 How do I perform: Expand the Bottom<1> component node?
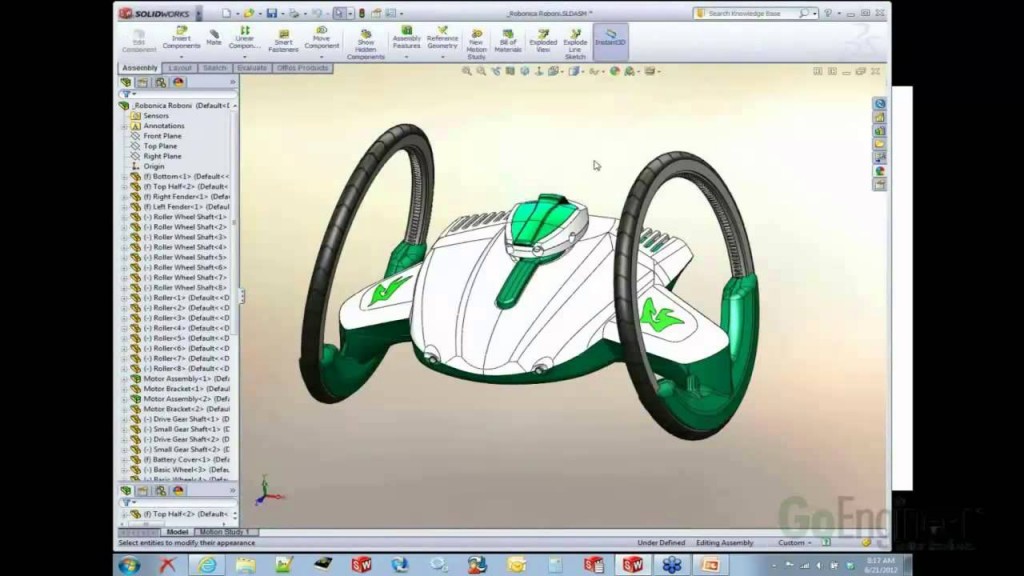(x=125, y=177)
